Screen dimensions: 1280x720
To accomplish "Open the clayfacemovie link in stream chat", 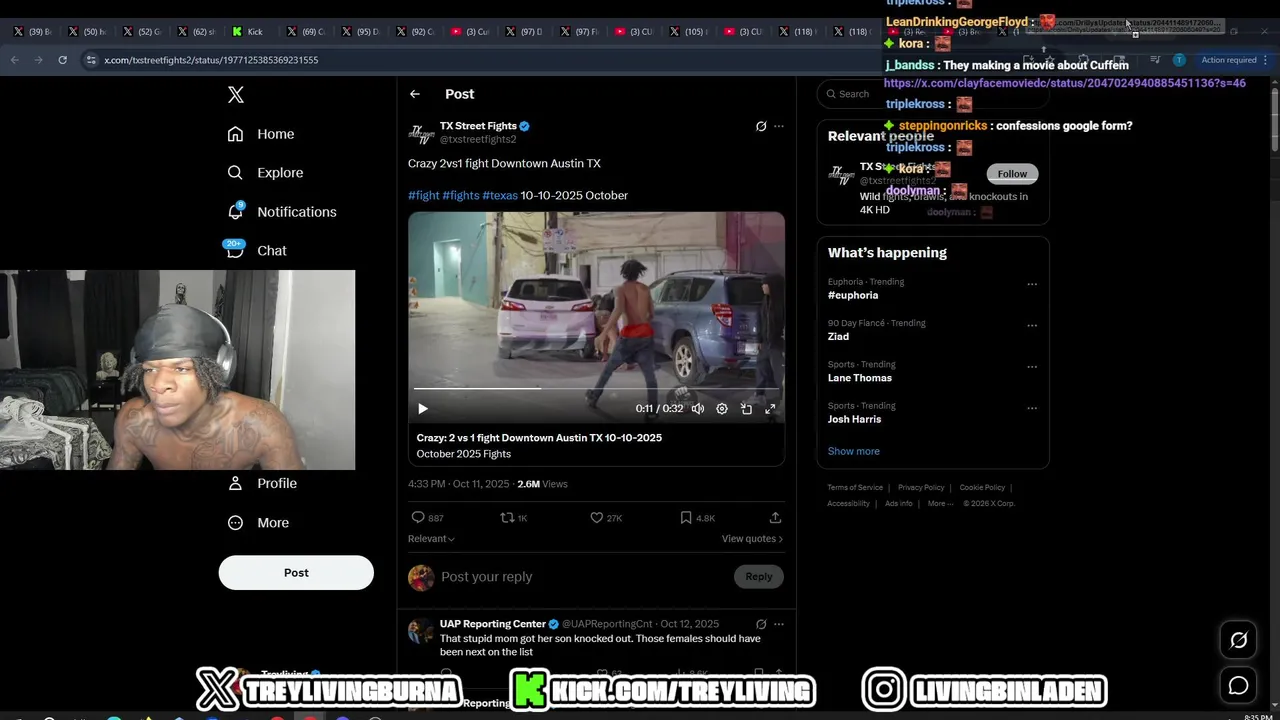I will 1065,83.
